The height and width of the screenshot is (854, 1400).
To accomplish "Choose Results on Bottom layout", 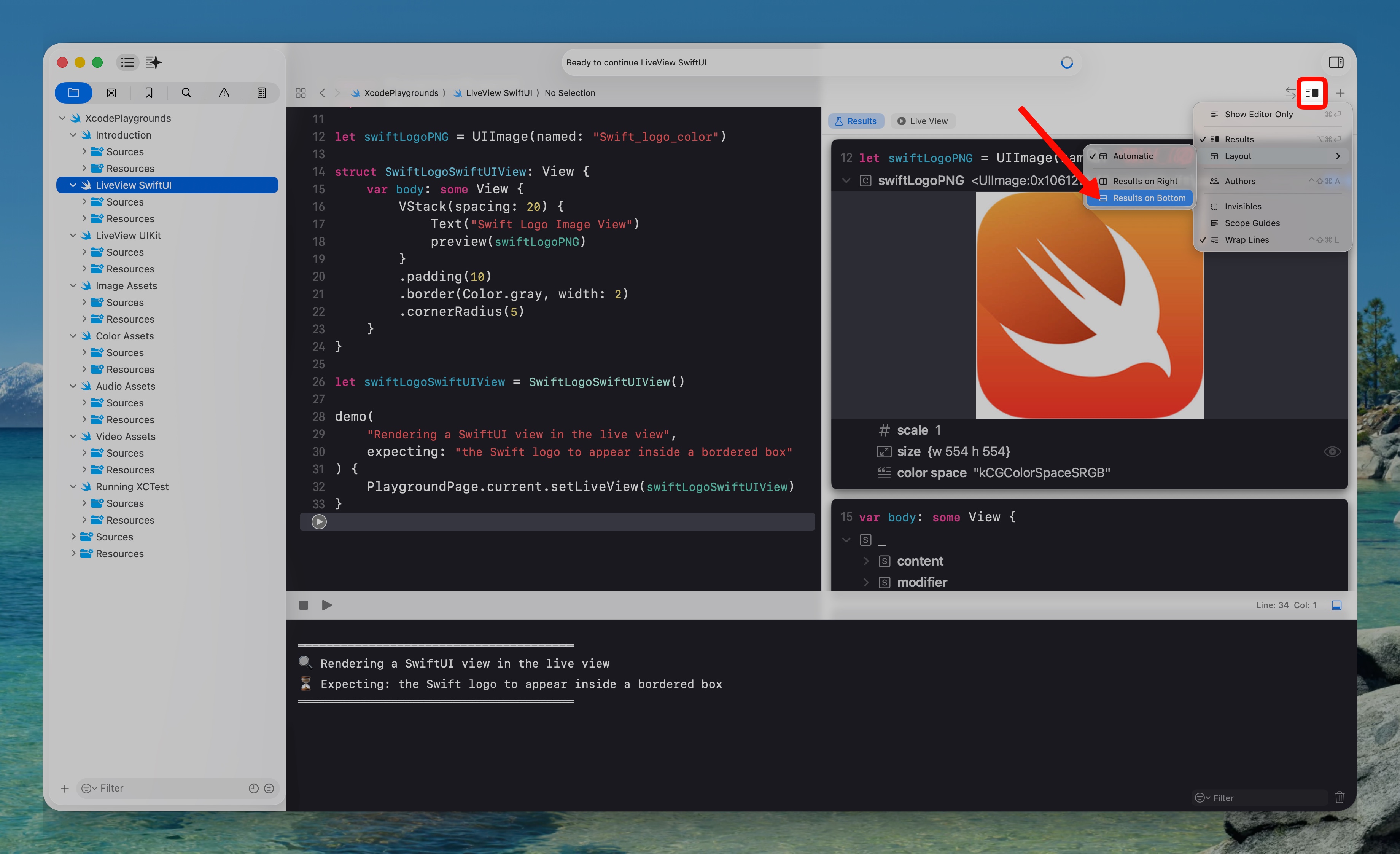I will (1139, 198).
